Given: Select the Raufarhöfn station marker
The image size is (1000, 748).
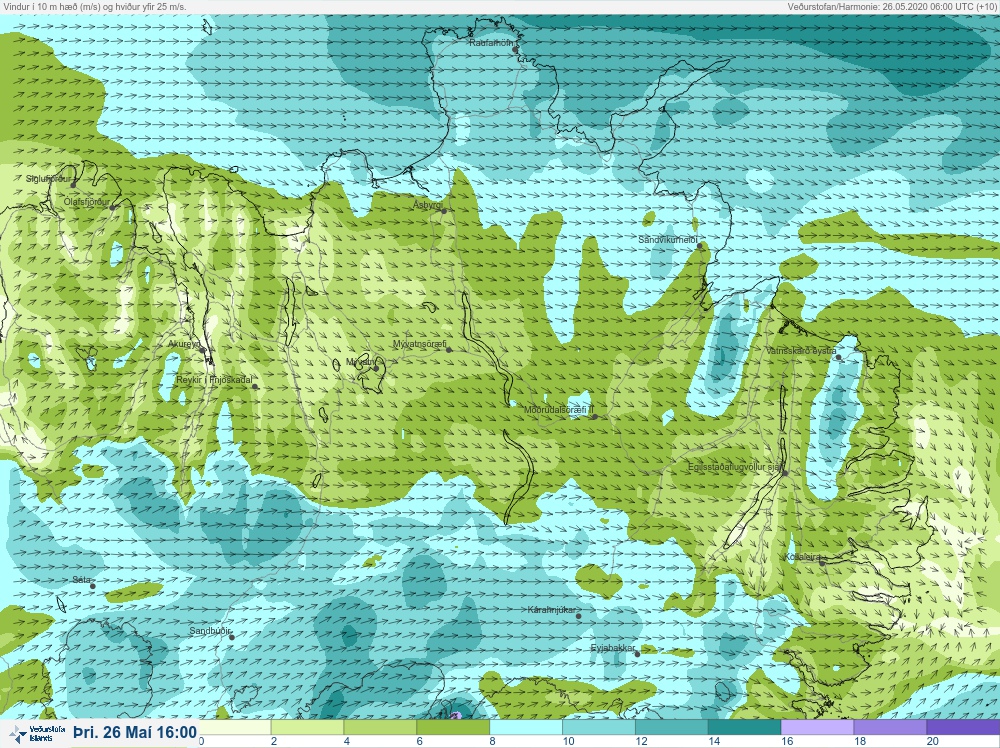Looking at the screenshot, I should click(x=516, y=50).
